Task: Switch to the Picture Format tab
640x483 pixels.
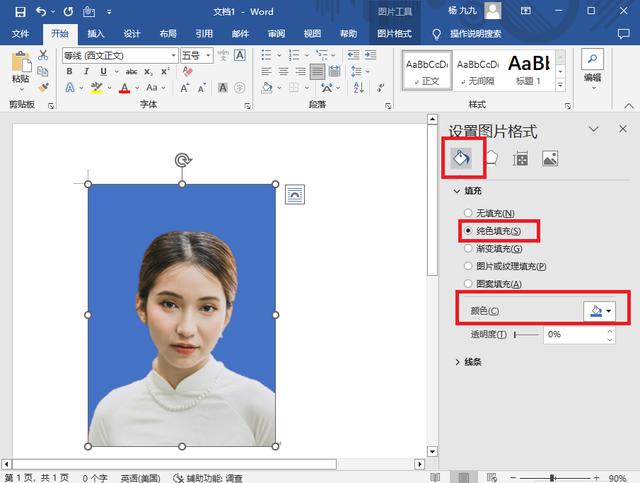Action: point(394,33)
